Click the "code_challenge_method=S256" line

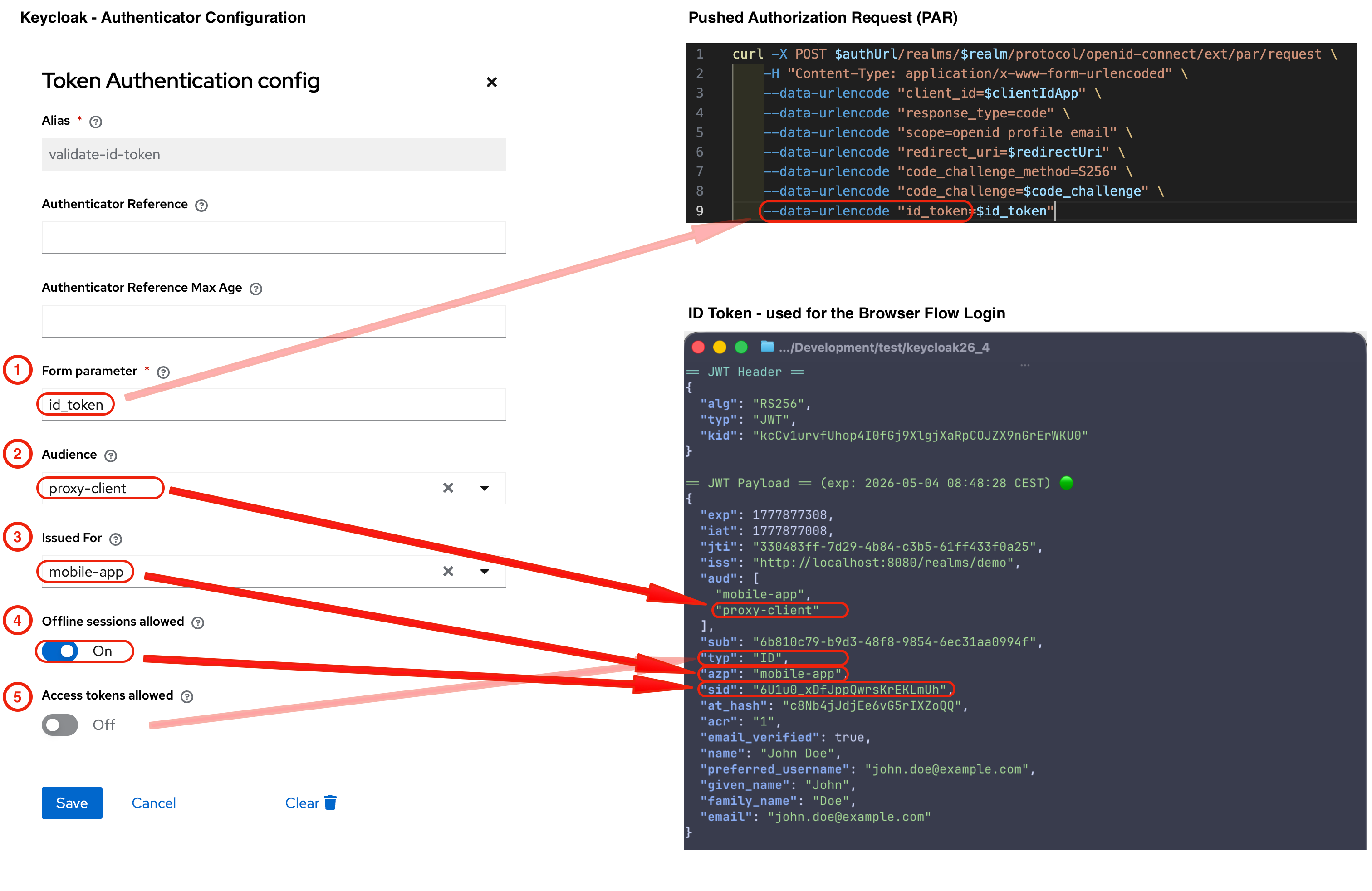[948, 172]
